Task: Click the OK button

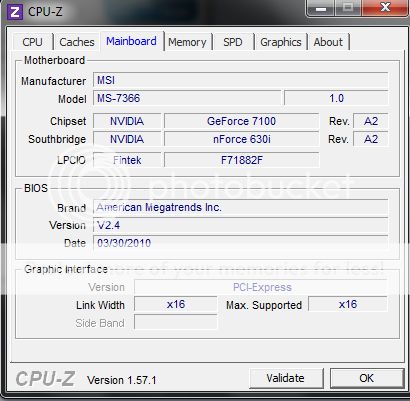Action: click(x=367, y=378)
